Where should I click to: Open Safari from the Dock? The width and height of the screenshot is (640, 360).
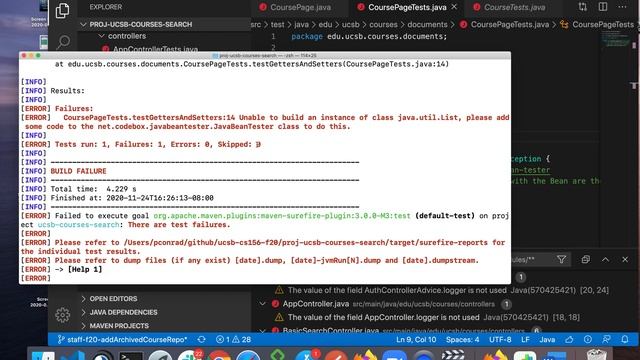point(248,356)
